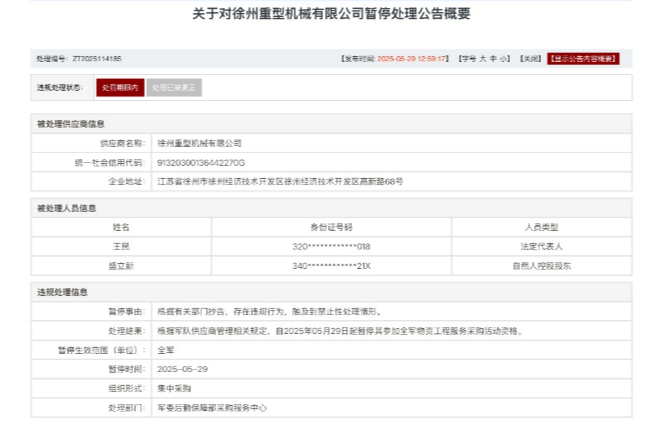662x441 pixels.
Task: Click the publish time 2025-05-29 timestamp
Action: click(419, 59)
